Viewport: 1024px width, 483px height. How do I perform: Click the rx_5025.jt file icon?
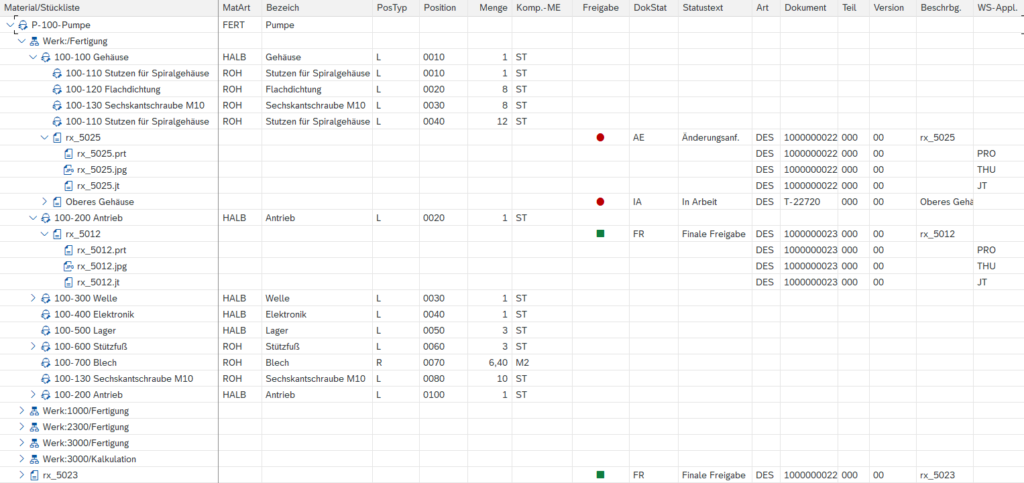tap(69, 185)
